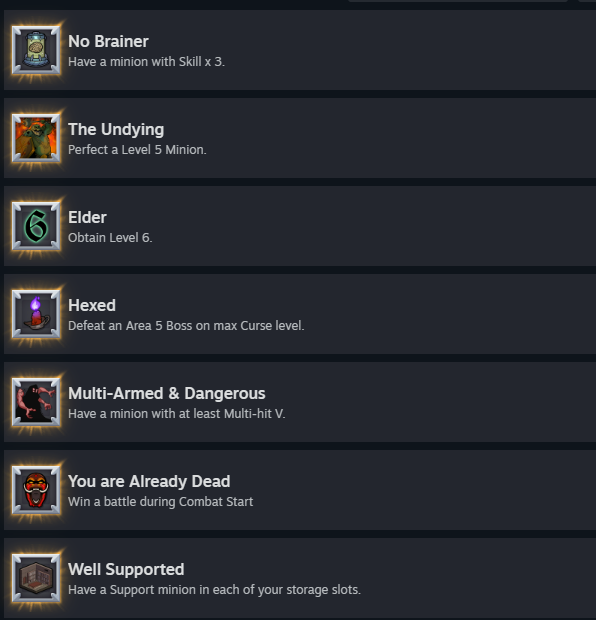The image size is (596, 620).
Task: Select the "Obtain Level 6." description text
Action: pos(110,238)
